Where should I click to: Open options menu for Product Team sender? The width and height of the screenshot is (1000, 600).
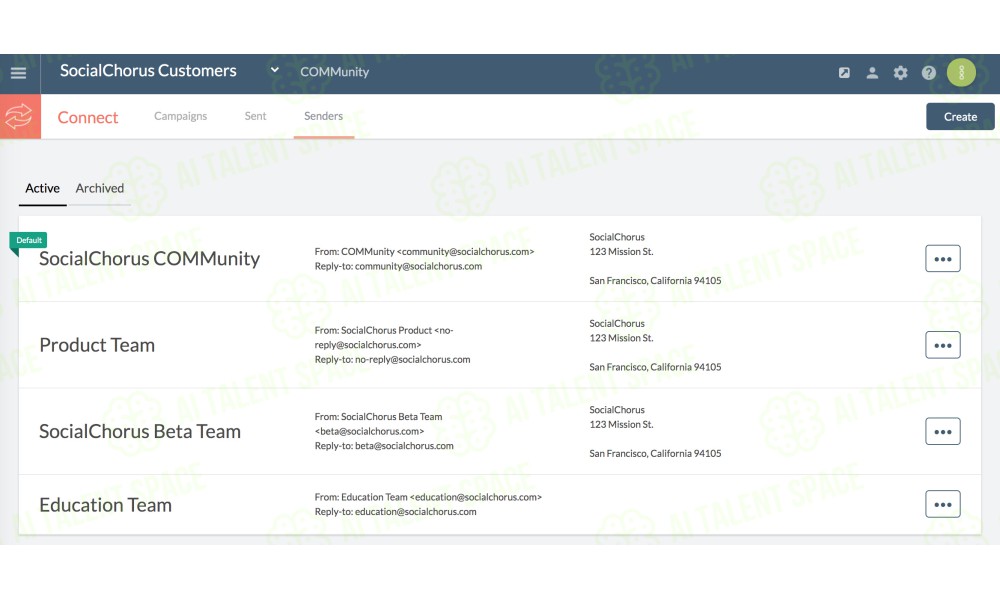(943, 345)
